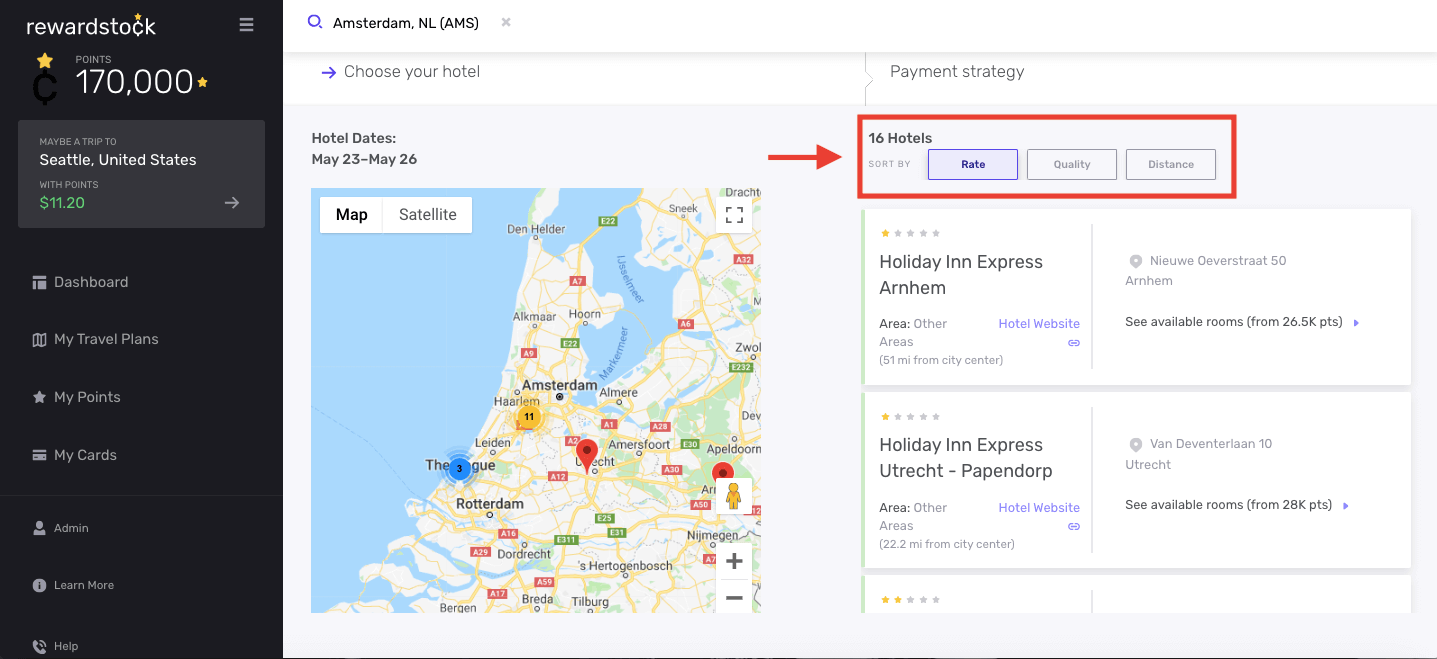
Task: Click Nieuwe Oeverstraat 50 address
Action: [1218, 261]
